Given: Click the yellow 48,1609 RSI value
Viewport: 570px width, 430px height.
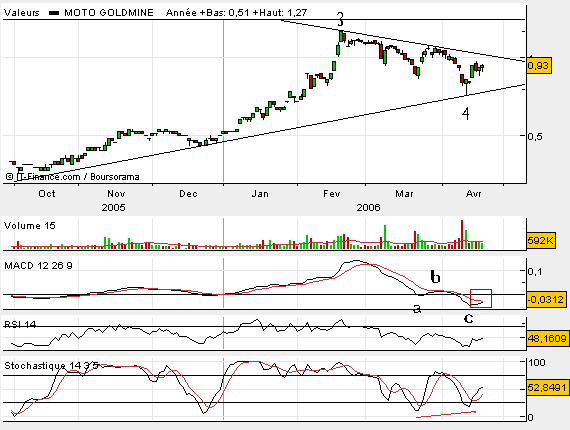Looking at the screenshot, I should click(547, 338).
